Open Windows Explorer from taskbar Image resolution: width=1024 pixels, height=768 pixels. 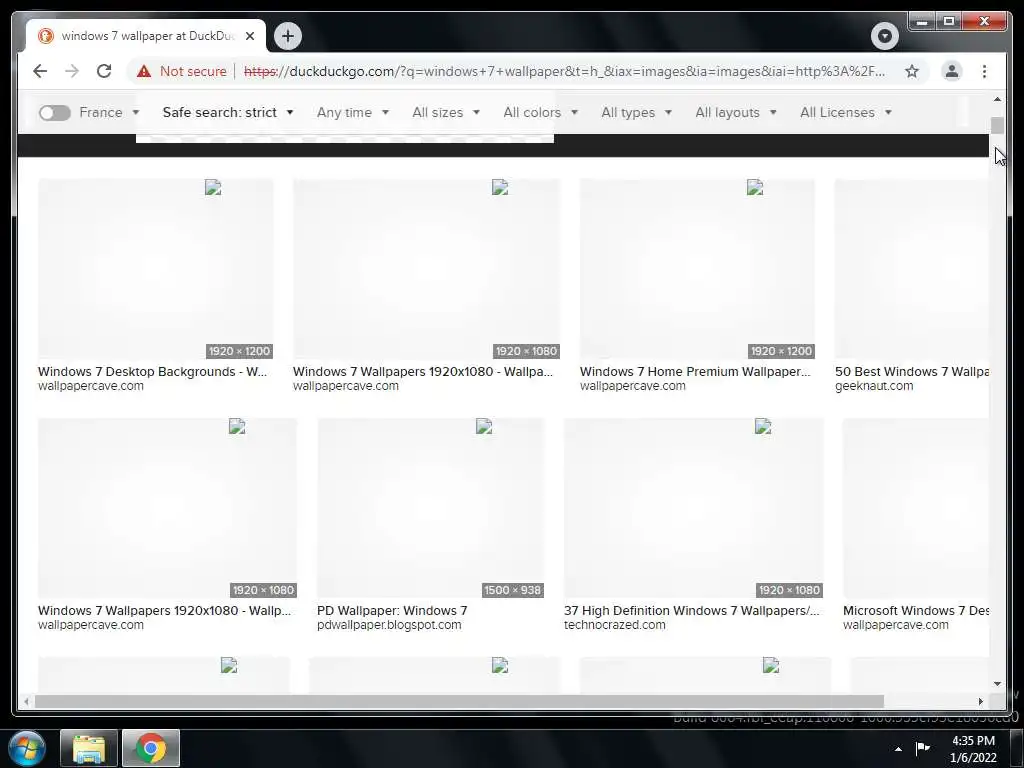(x=89, y=748)
